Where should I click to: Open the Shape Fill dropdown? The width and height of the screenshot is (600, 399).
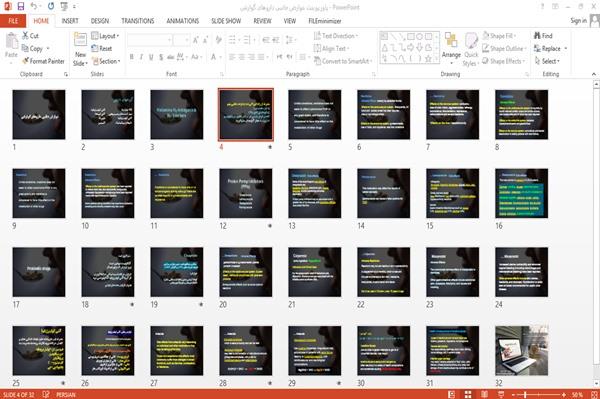(499, 36)
